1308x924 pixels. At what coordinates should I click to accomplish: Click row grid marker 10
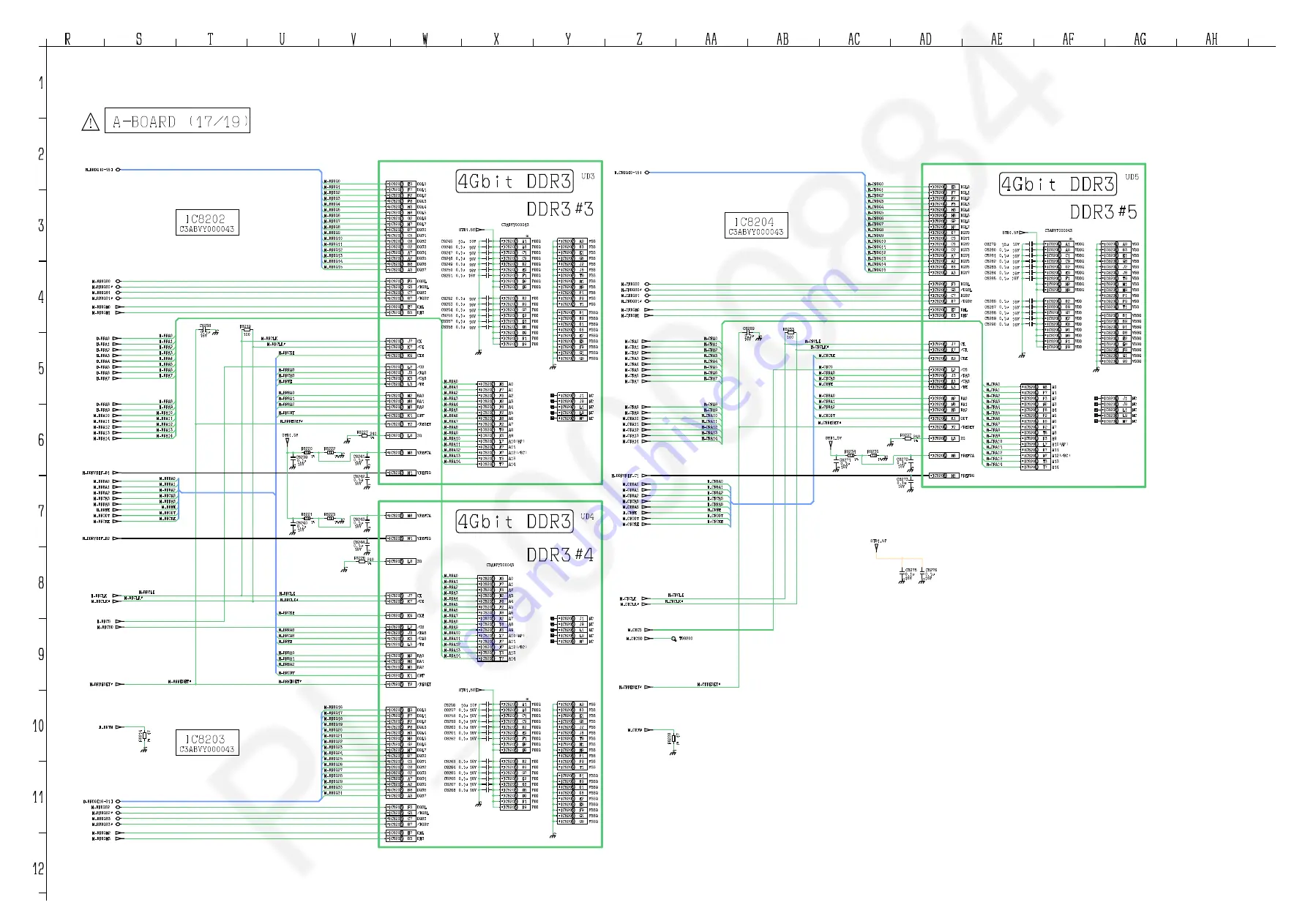click(39, 726)
